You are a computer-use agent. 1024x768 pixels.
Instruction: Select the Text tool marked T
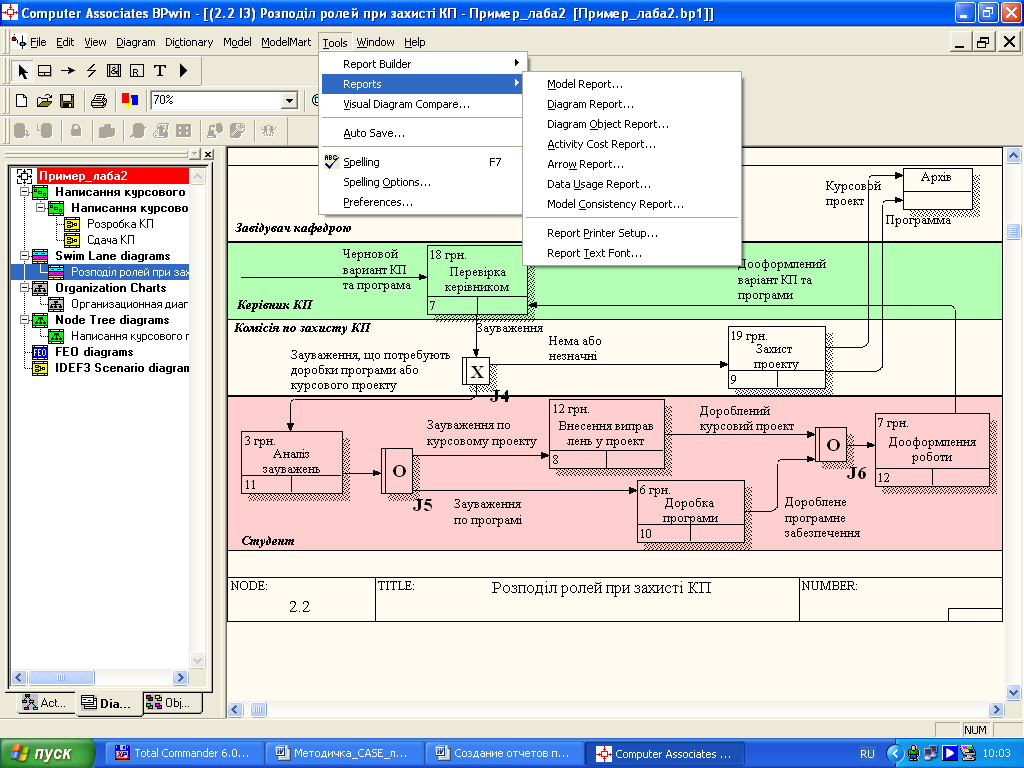point(160,71)
